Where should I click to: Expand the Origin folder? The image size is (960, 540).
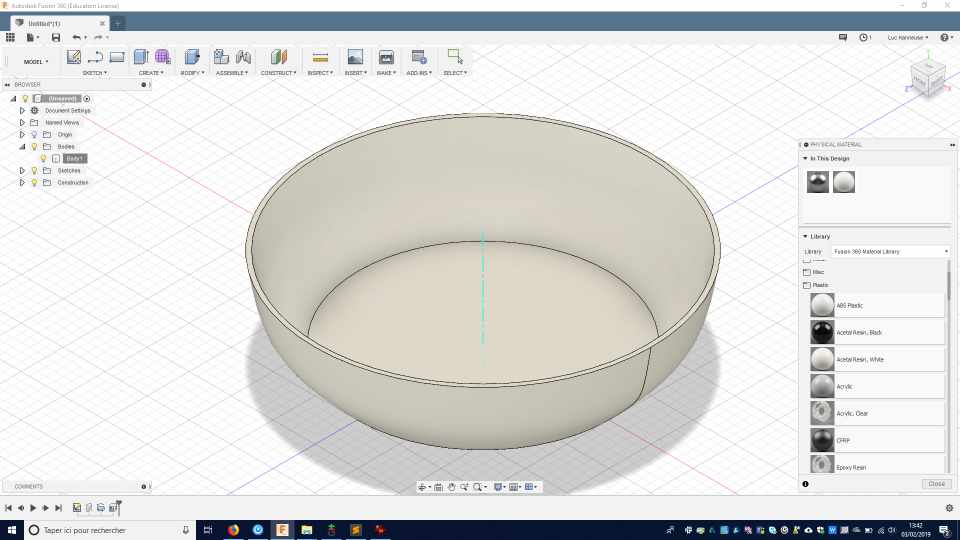coord(22,135)
